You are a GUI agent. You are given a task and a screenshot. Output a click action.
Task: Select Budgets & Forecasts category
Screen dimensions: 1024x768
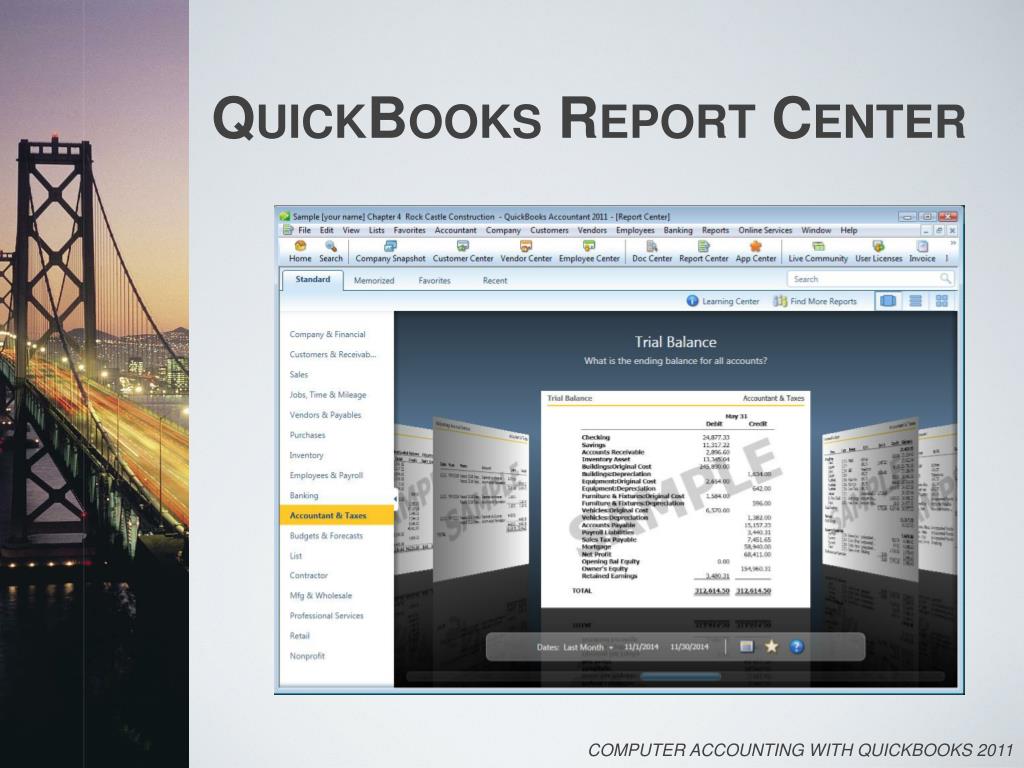[326, 536]
